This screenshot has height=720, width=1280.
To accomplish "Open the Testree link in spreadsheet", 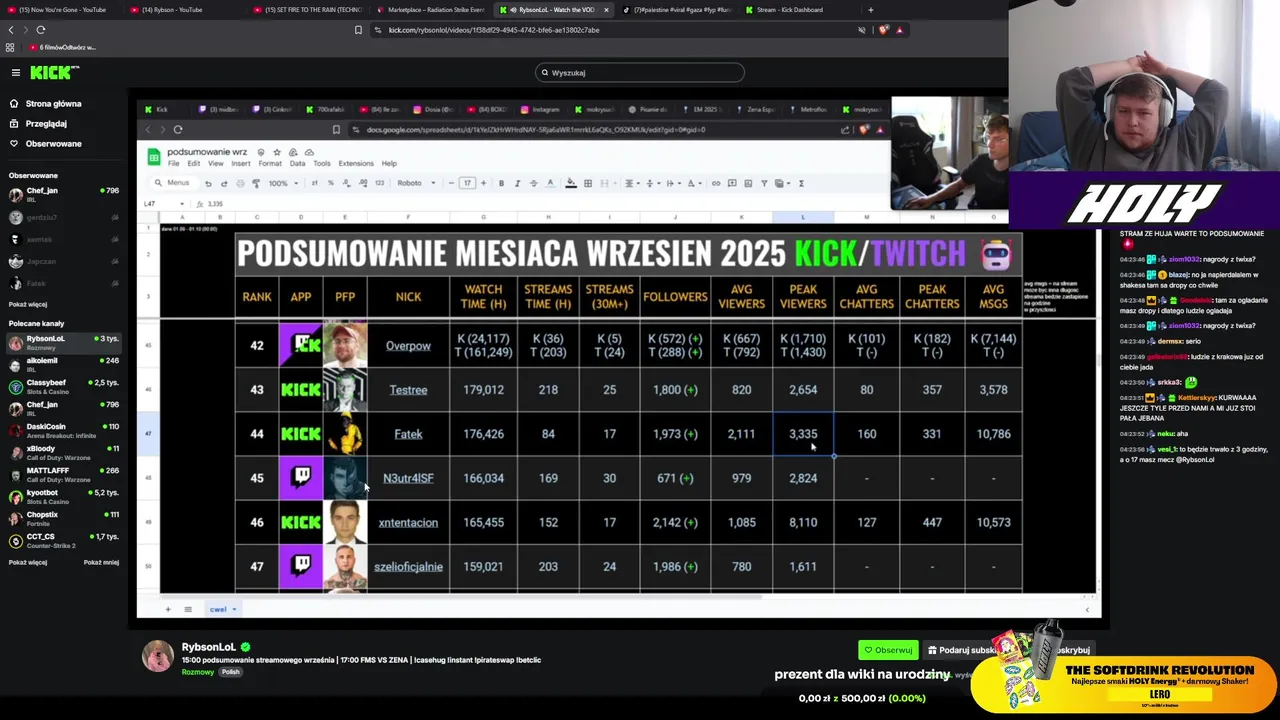I will (408, 390).
